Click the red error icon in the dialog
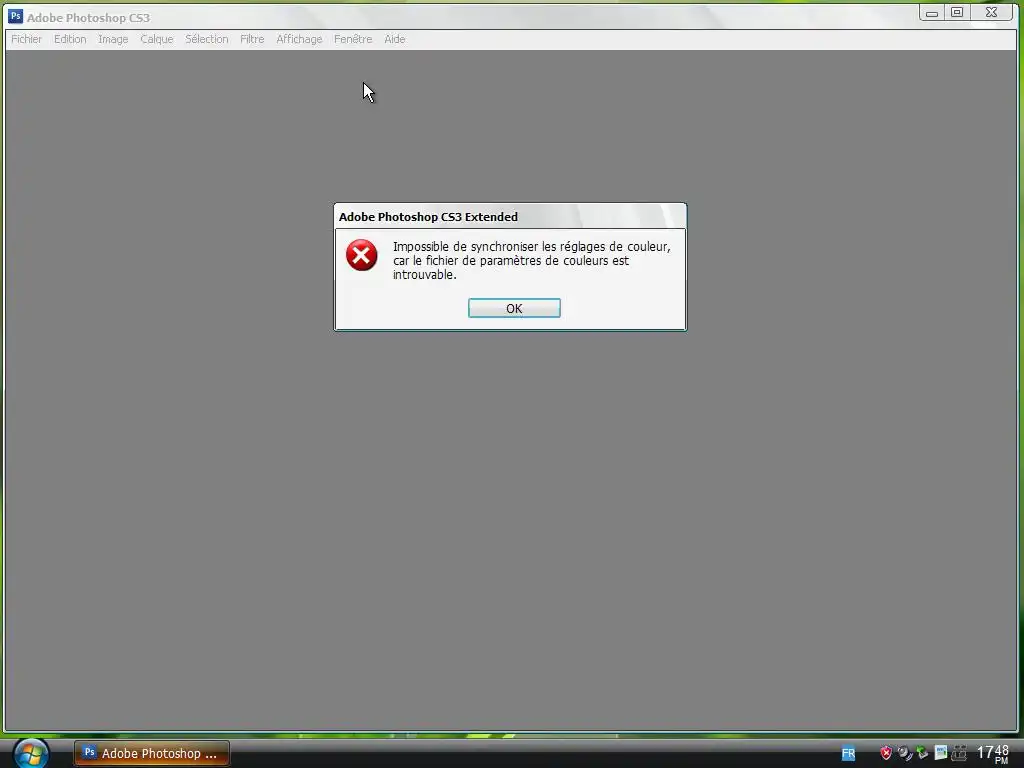The width and height of the screenshot is (1024, 768). tap(362, 255)
